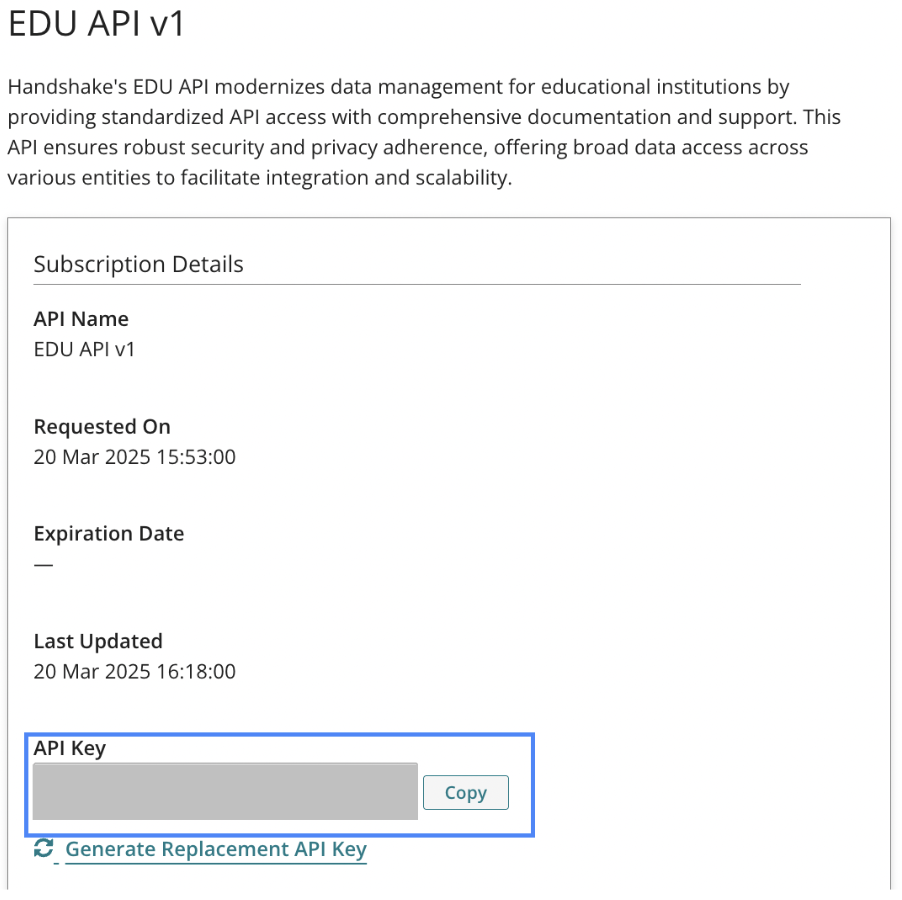Click the Expiration Date label
The height and width of the screenshot is (900, 902).
click(x=109, y=534)
